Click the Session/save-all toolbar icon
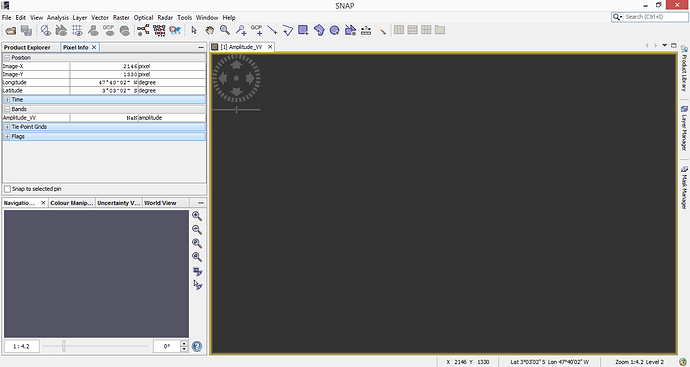 26,30
